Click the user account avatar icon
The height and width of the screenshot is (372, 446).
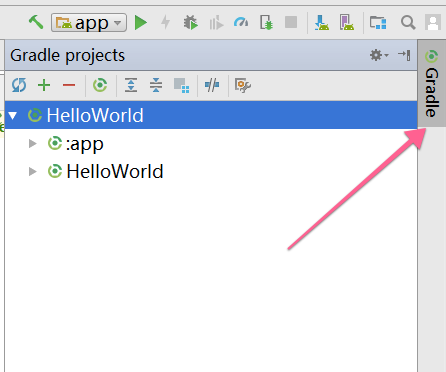point(433,22)
